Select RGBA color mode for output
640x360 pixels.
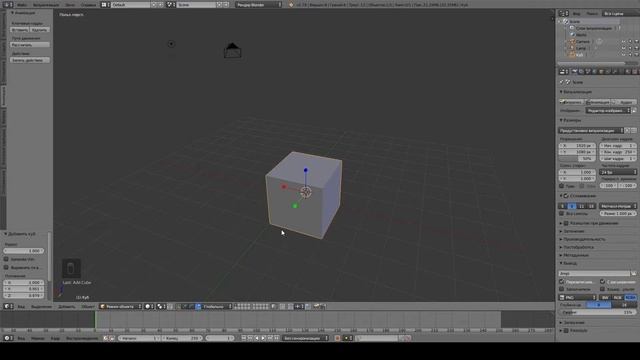630,298
